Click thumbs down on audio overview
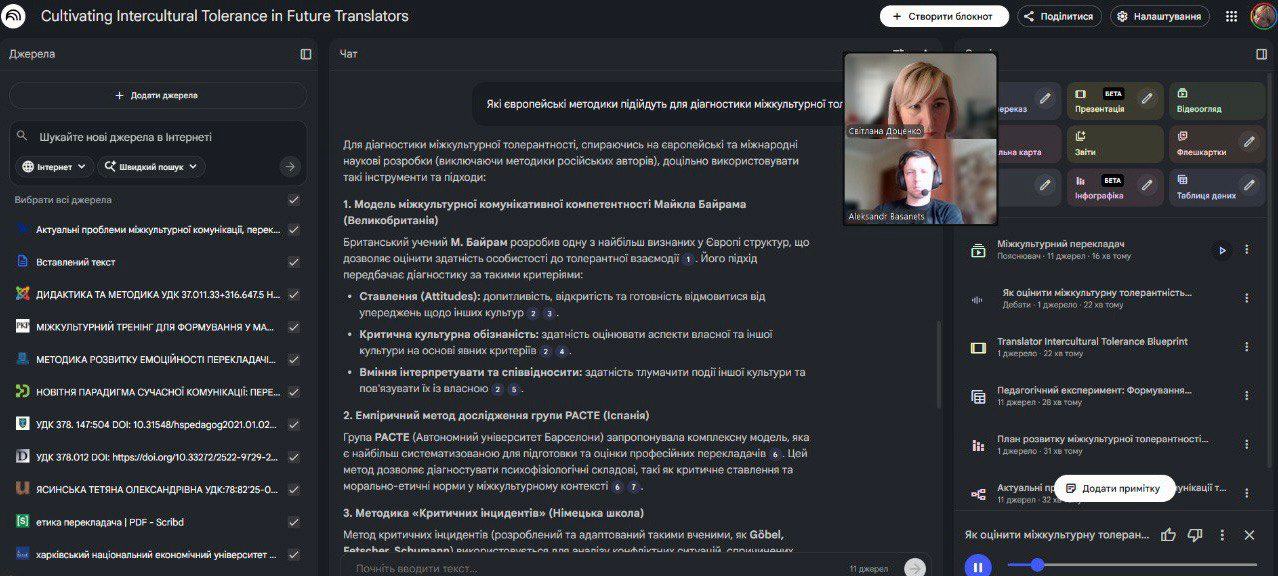The image size is (1278, 576). [x=1195, y=535]
